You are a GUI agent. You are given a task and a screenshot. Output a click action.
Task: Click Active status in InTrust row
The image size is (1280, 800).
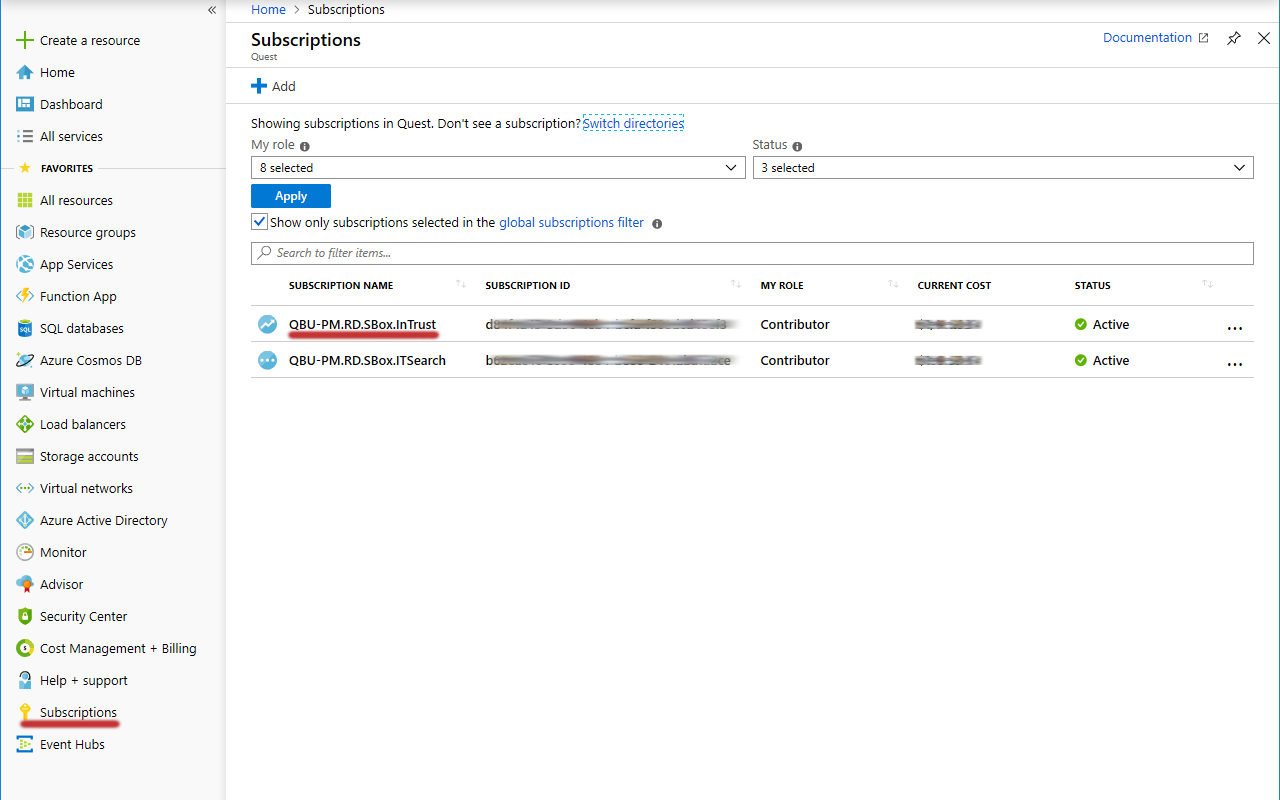(1101, 324)
